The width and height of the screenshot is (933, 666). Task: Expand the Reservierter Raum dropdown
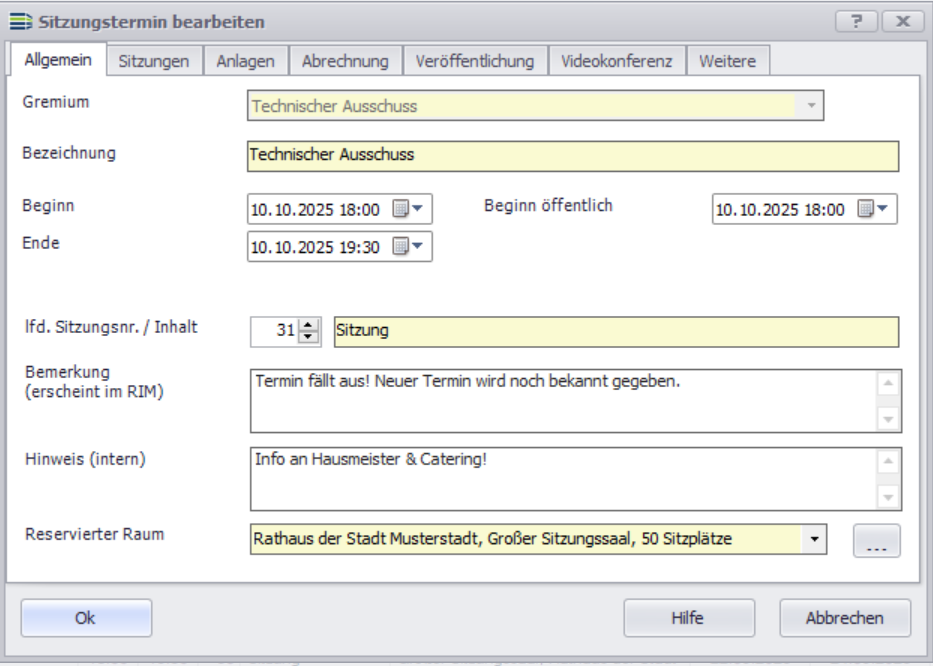(x=814, y=540)
